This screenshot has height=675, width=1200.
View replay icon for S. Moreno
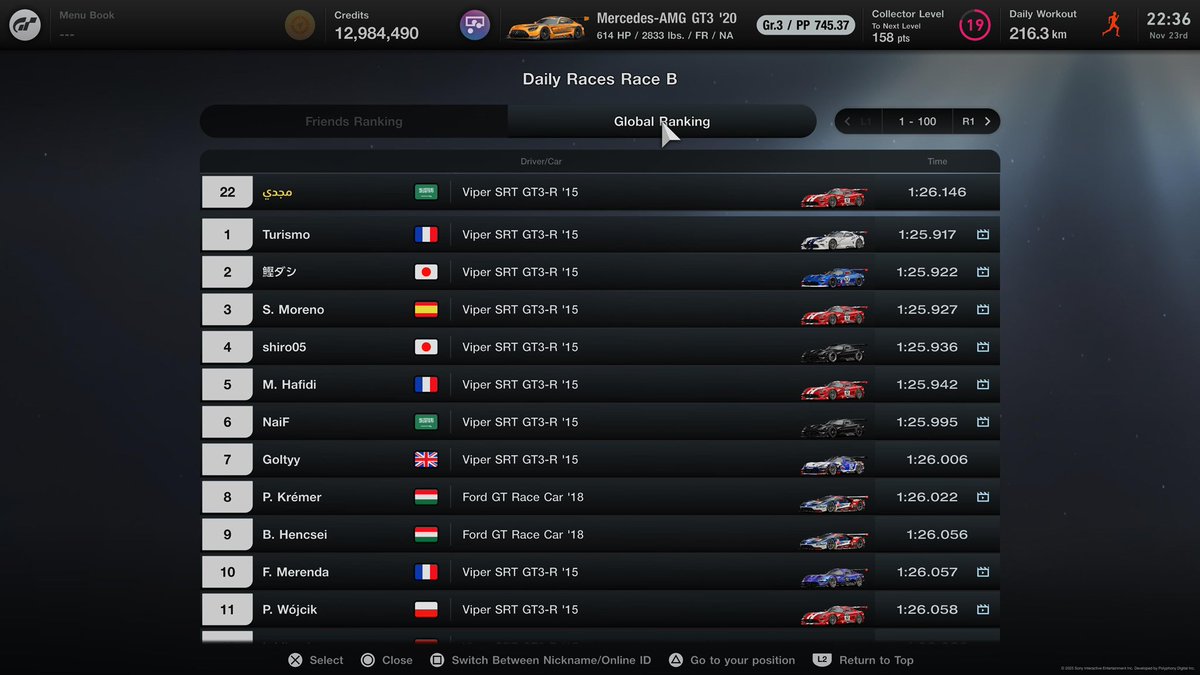[x=982, y=310]
